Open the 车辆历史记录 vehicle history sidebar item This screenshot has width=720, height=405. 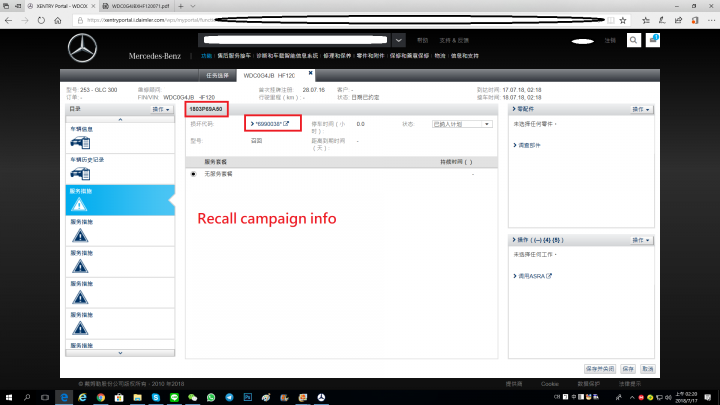120,169
